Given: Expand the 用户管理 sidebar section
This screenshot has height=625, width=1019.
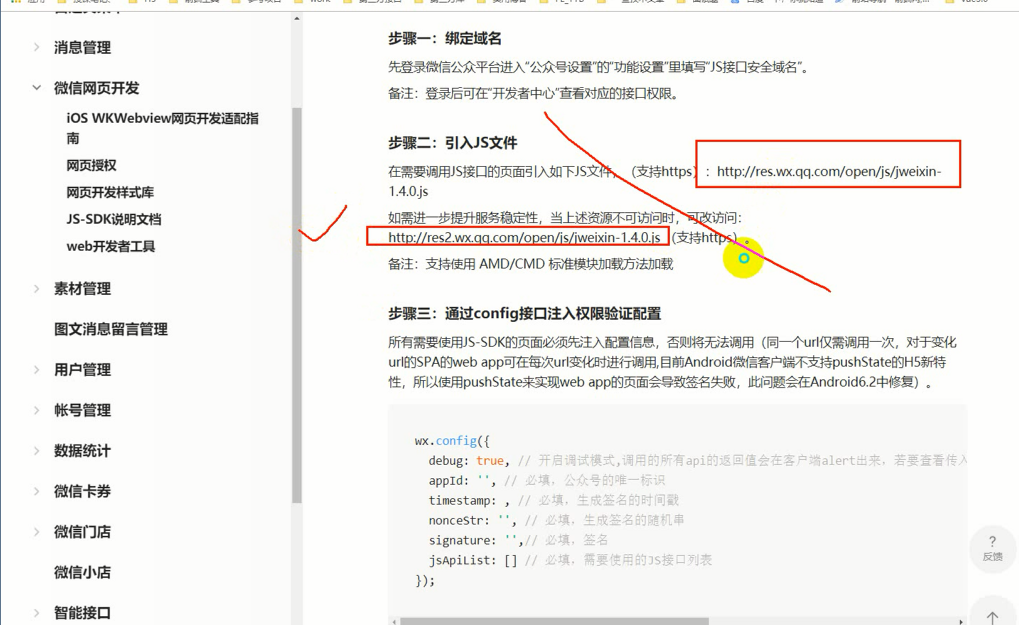Looking at the screenshot, I should [37, 370].
